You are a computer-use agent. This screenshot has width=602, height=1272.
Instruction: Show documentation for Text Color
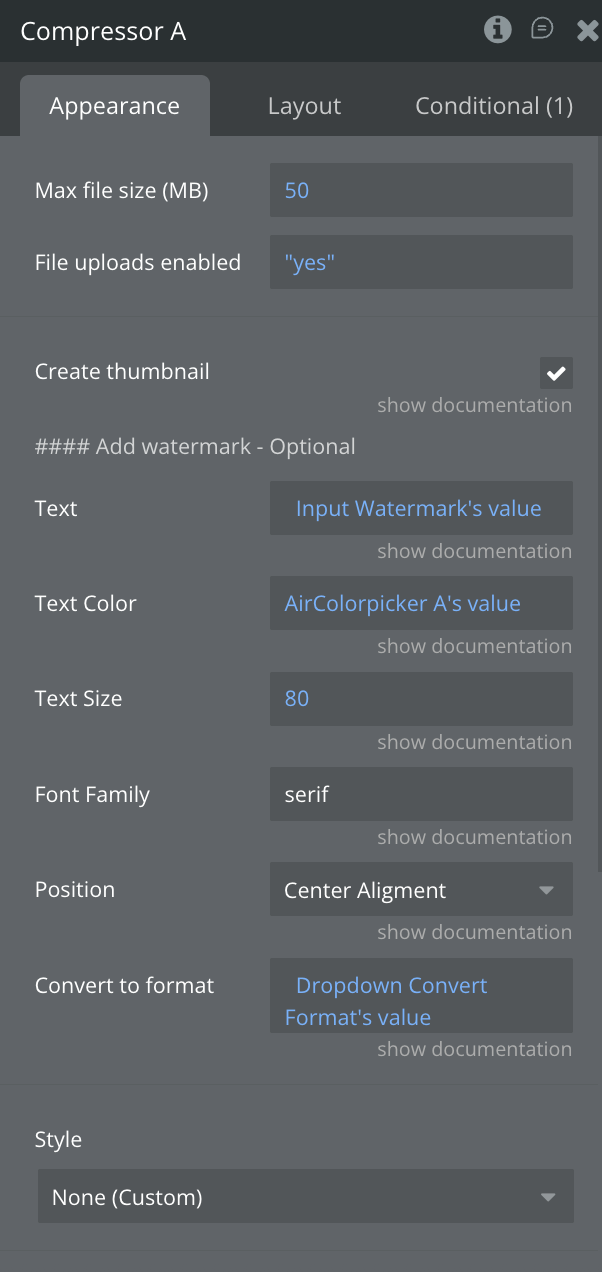pyautogui.click(x=474, y=646)
